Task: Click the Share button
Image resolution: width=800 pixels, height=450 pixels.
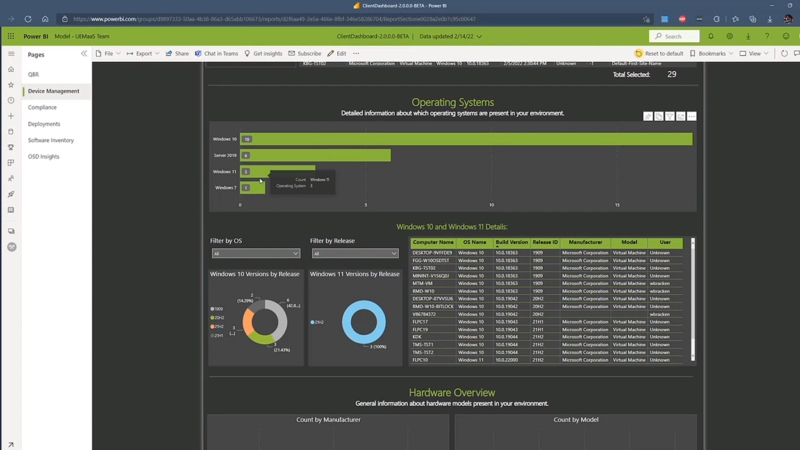Action: (x=177, y=54)
